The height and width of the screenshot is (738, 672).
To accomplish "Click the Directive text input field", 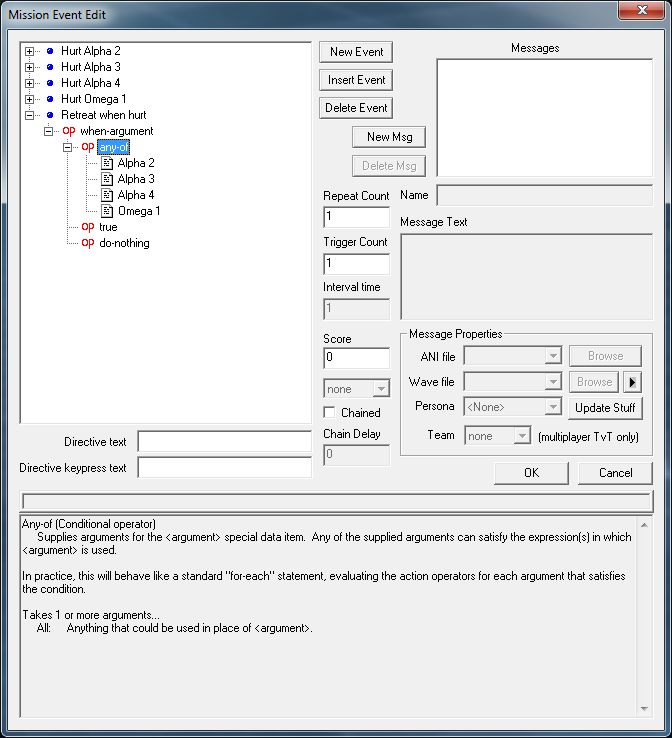I will point(224,442).
